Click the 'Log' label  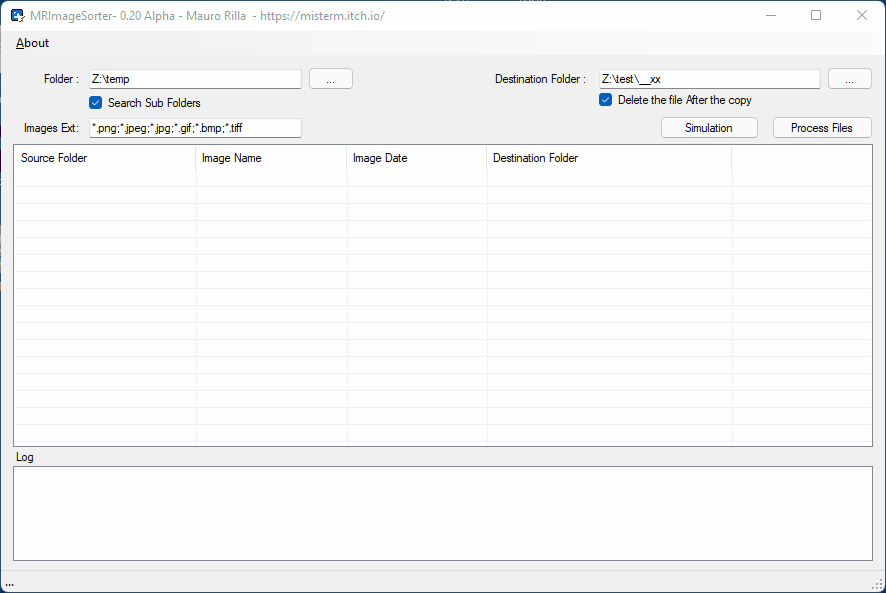[24, 457]
